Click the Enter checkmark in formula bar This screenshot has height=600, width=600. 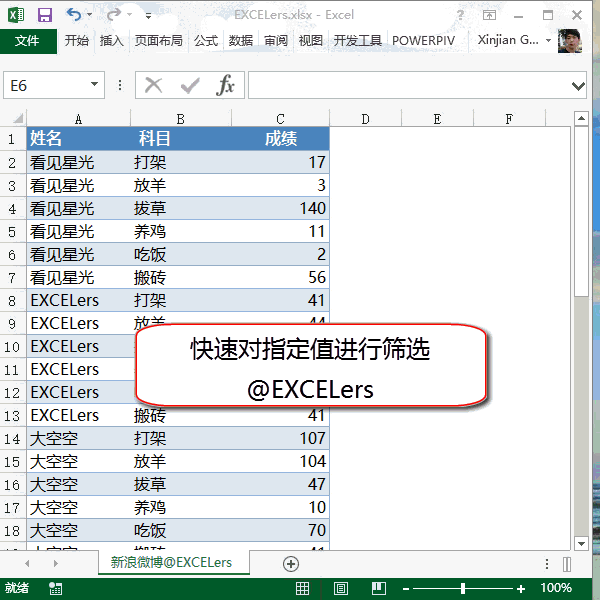[189, 86]
